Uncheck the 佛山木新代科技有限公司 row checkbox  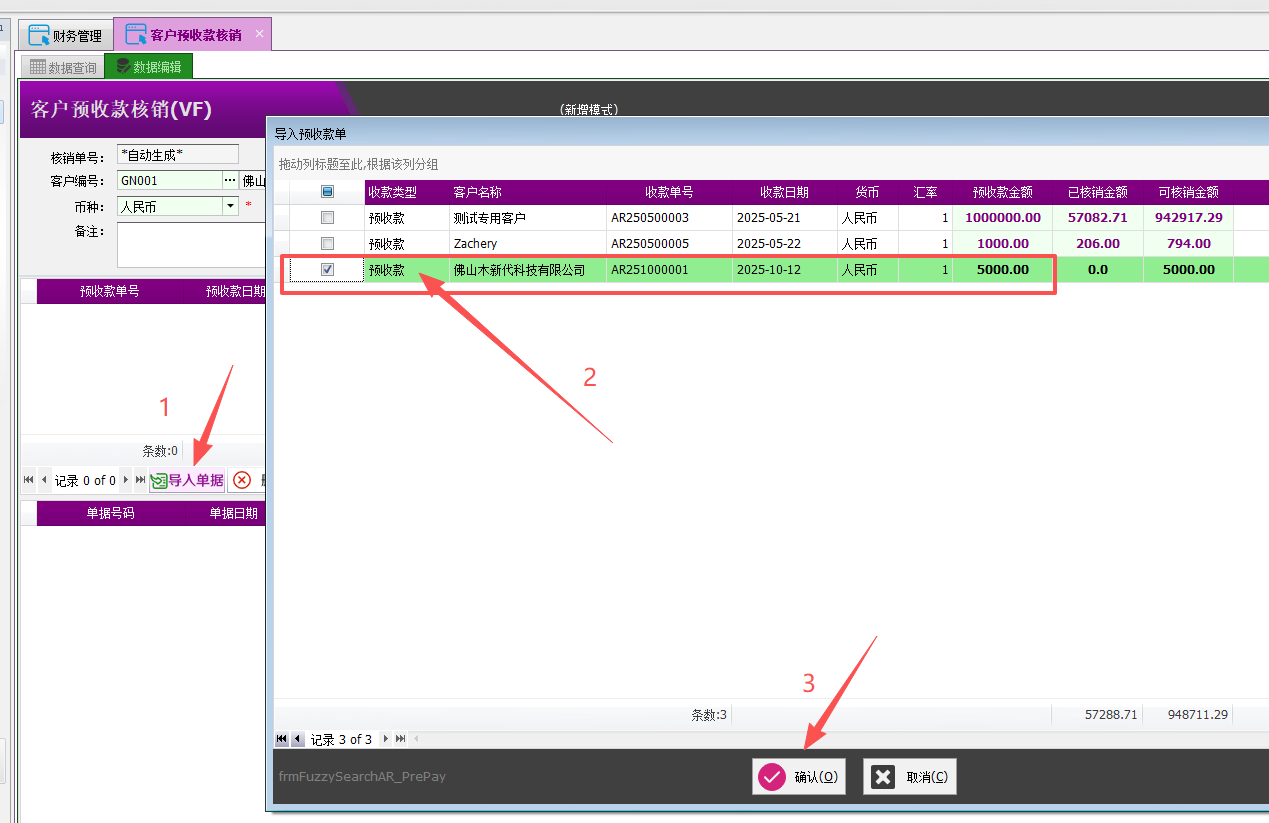(327, 269)
